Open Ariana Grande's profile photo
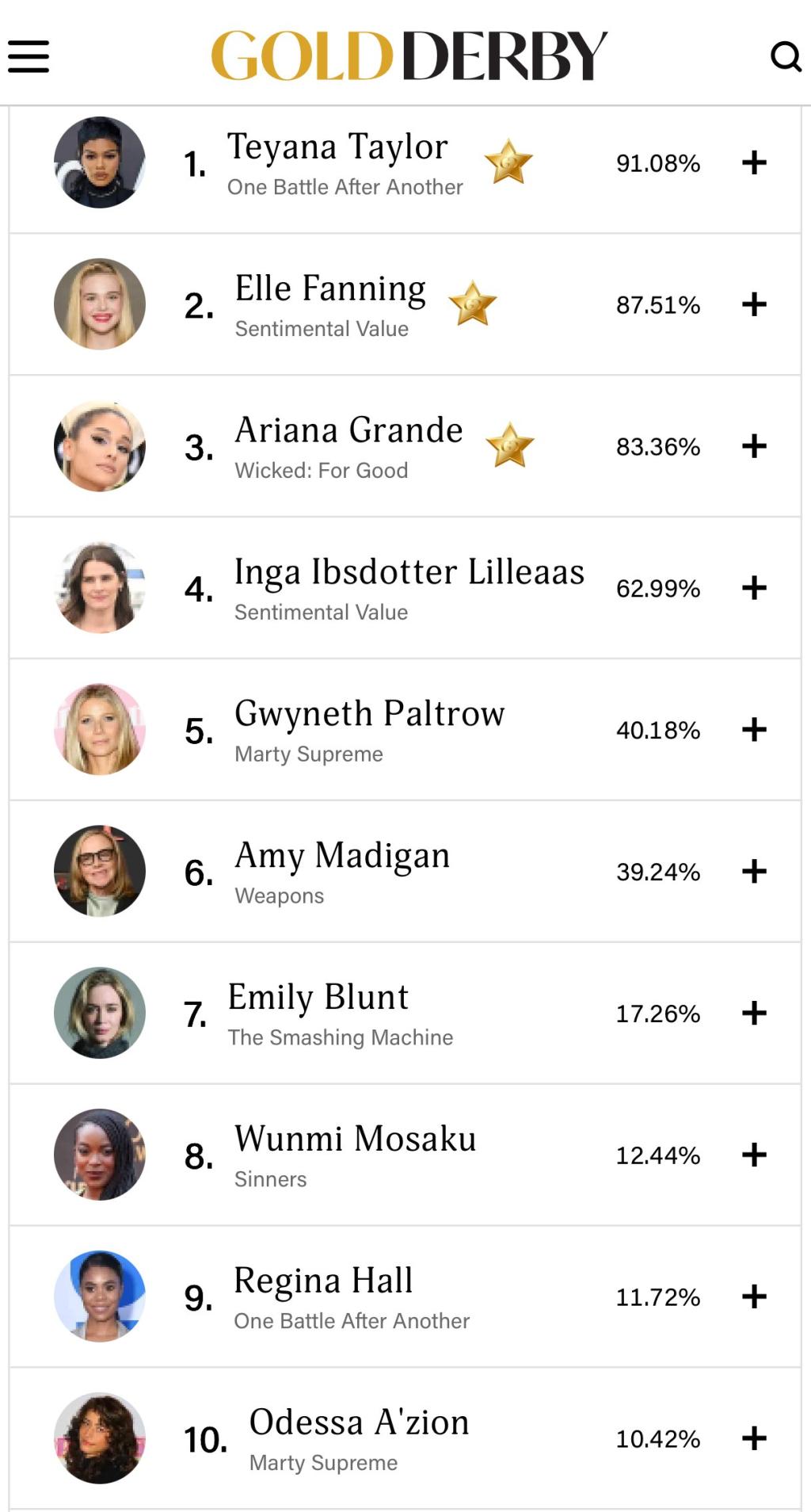This screenshot has height=1512, width=811. point(100,446)
